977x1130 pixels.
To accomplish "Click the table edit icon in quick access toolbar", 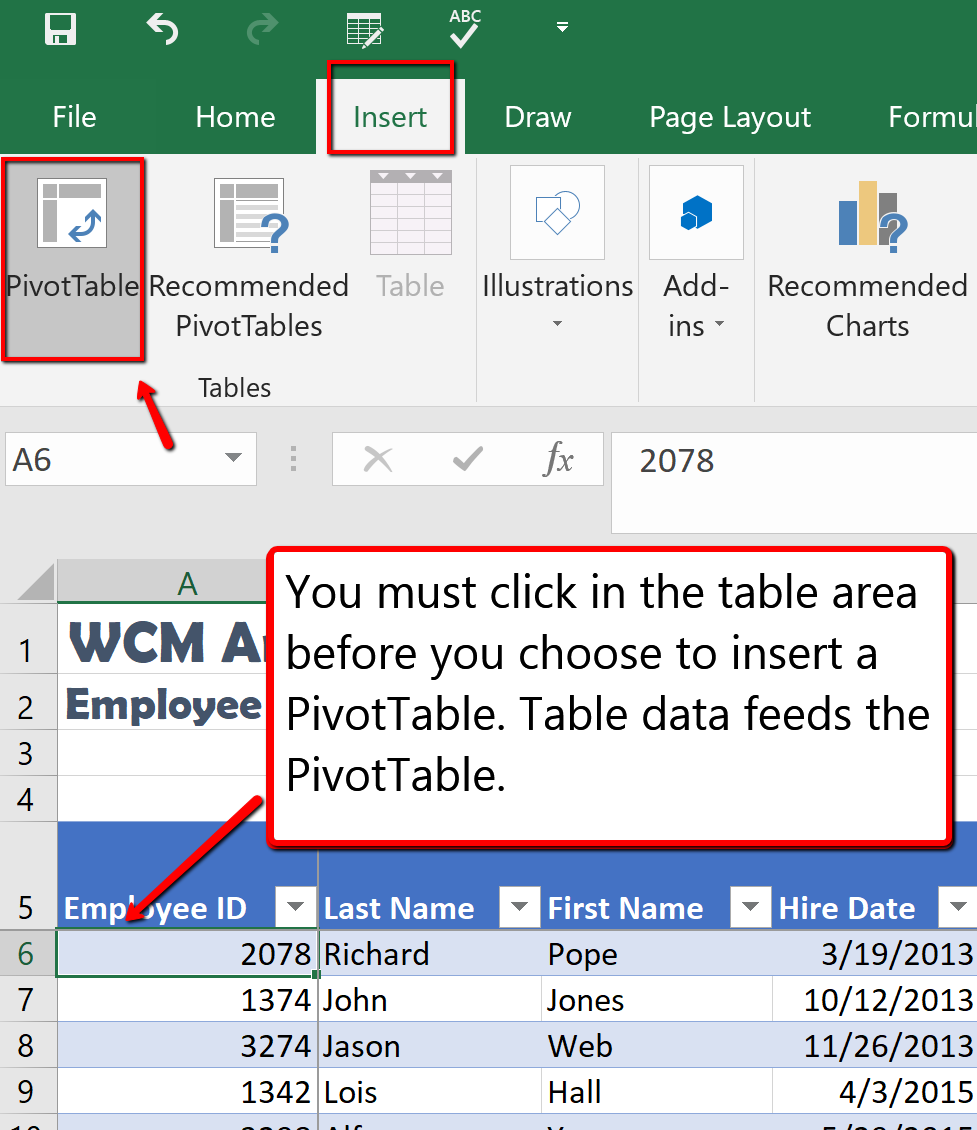I will coord(365,30).
